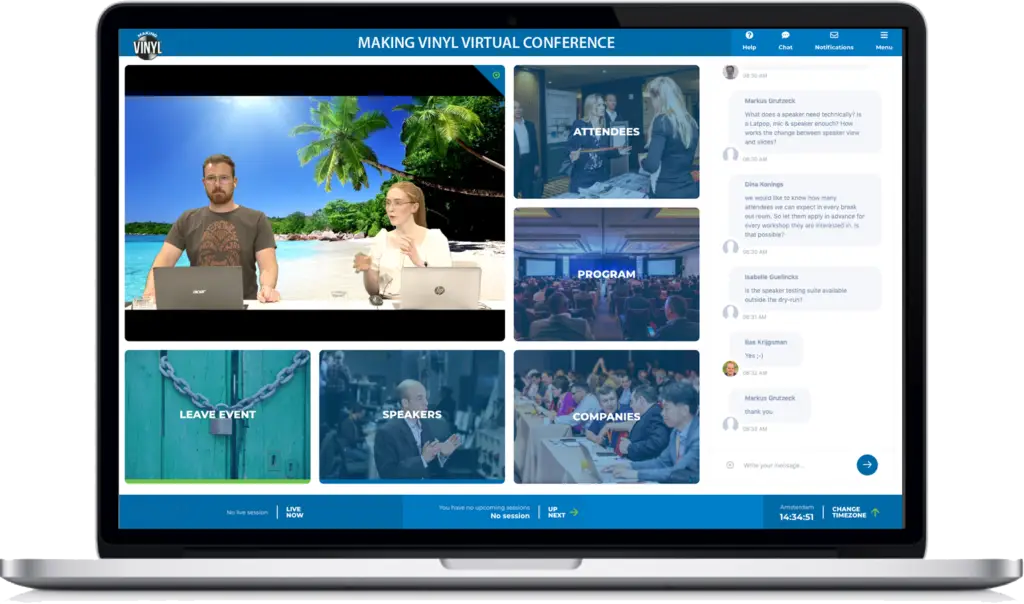Click the green icon in the video corner
Viewport: 1024px width, 604px height.
coord(496,75)
